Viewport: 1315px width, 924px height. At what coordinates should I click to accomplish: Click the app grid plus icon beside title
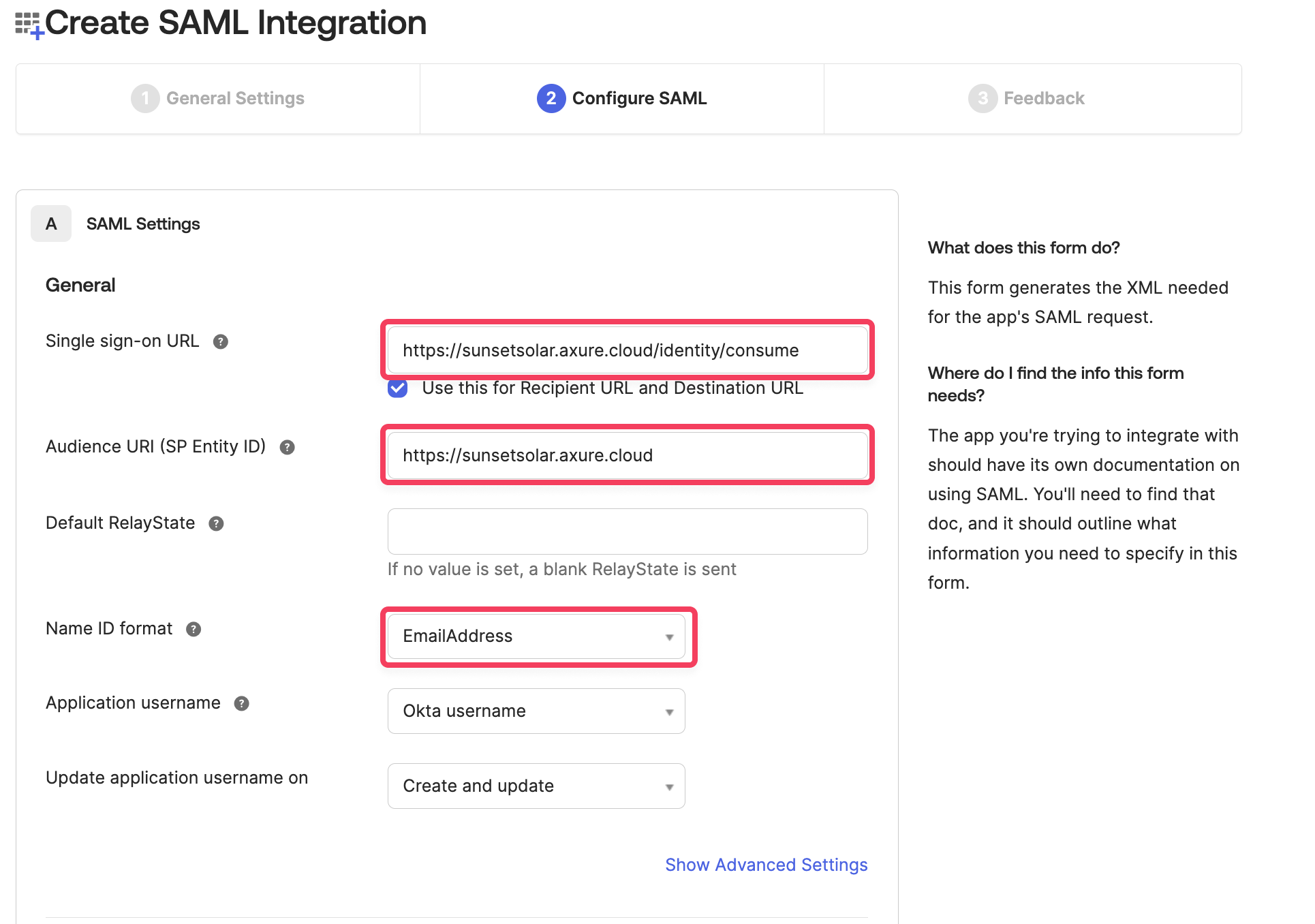tap(29, 25)
